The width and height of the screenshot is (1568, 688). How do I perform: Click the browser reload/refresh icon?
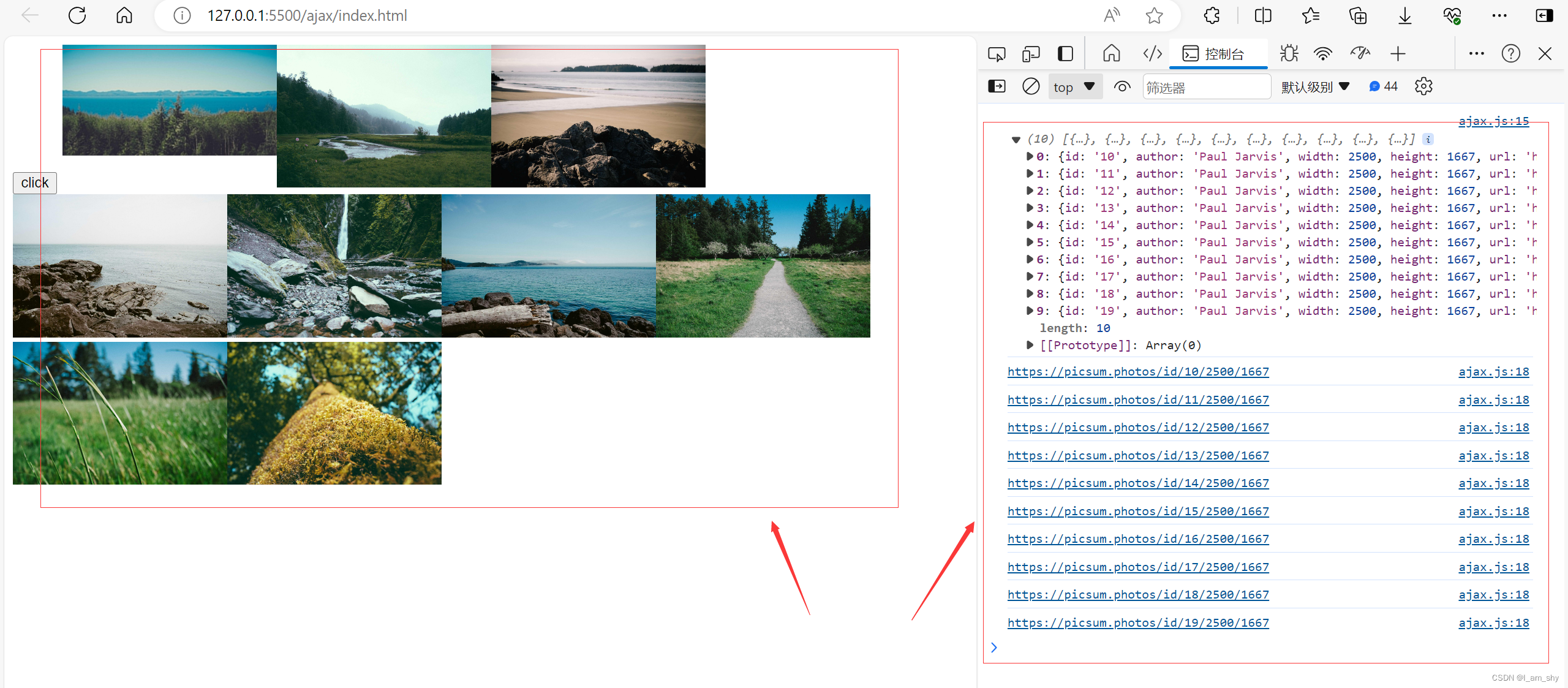(77, 17)
